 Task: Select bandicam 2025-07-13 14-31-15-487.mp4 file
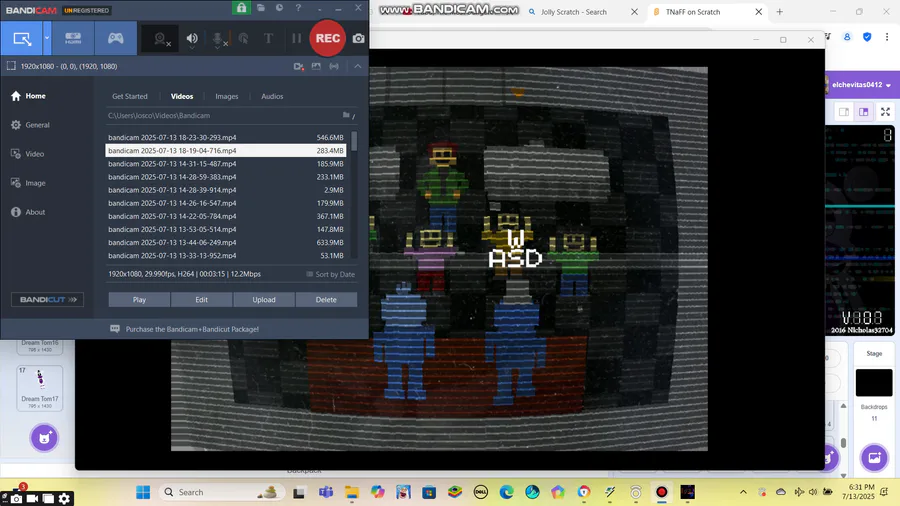[226, 164]
